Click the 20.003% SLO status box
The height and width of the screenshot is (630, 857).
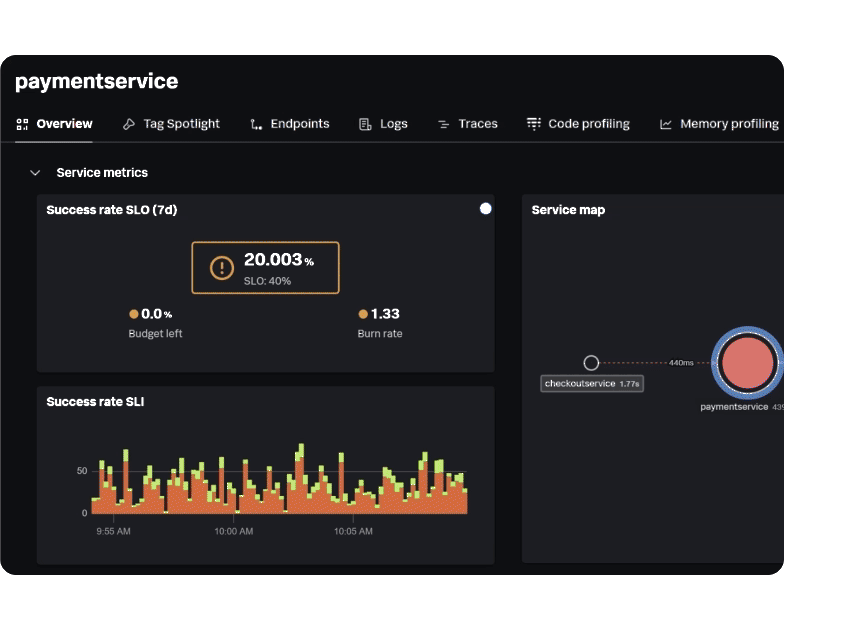(265, 268)
